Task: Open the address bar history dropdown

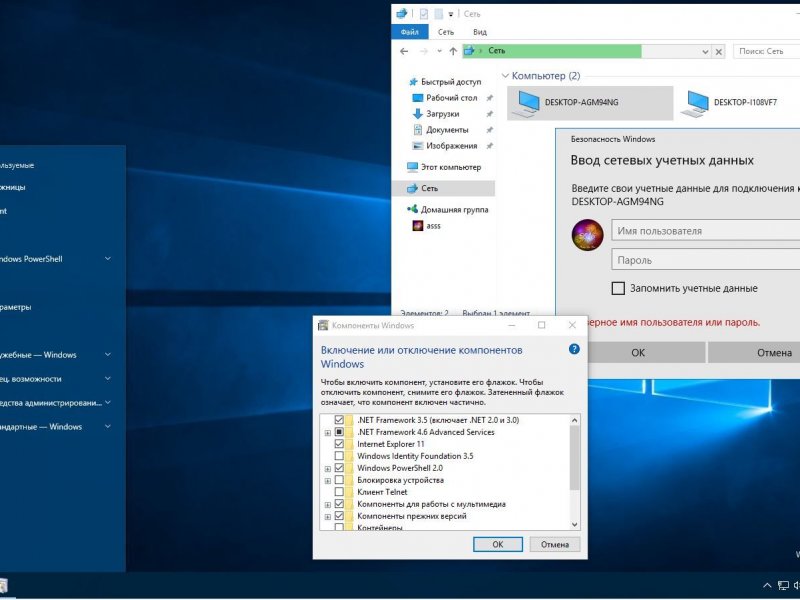Action: point(705,52)
